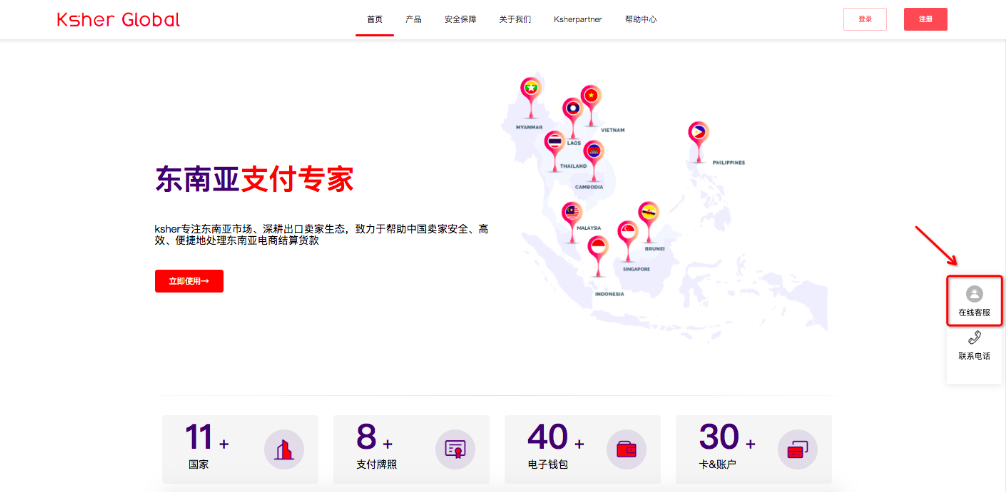Screen dimensions: 1006x492
Task: Click the Brunei flag map pin
Action: tap(648, 214)
